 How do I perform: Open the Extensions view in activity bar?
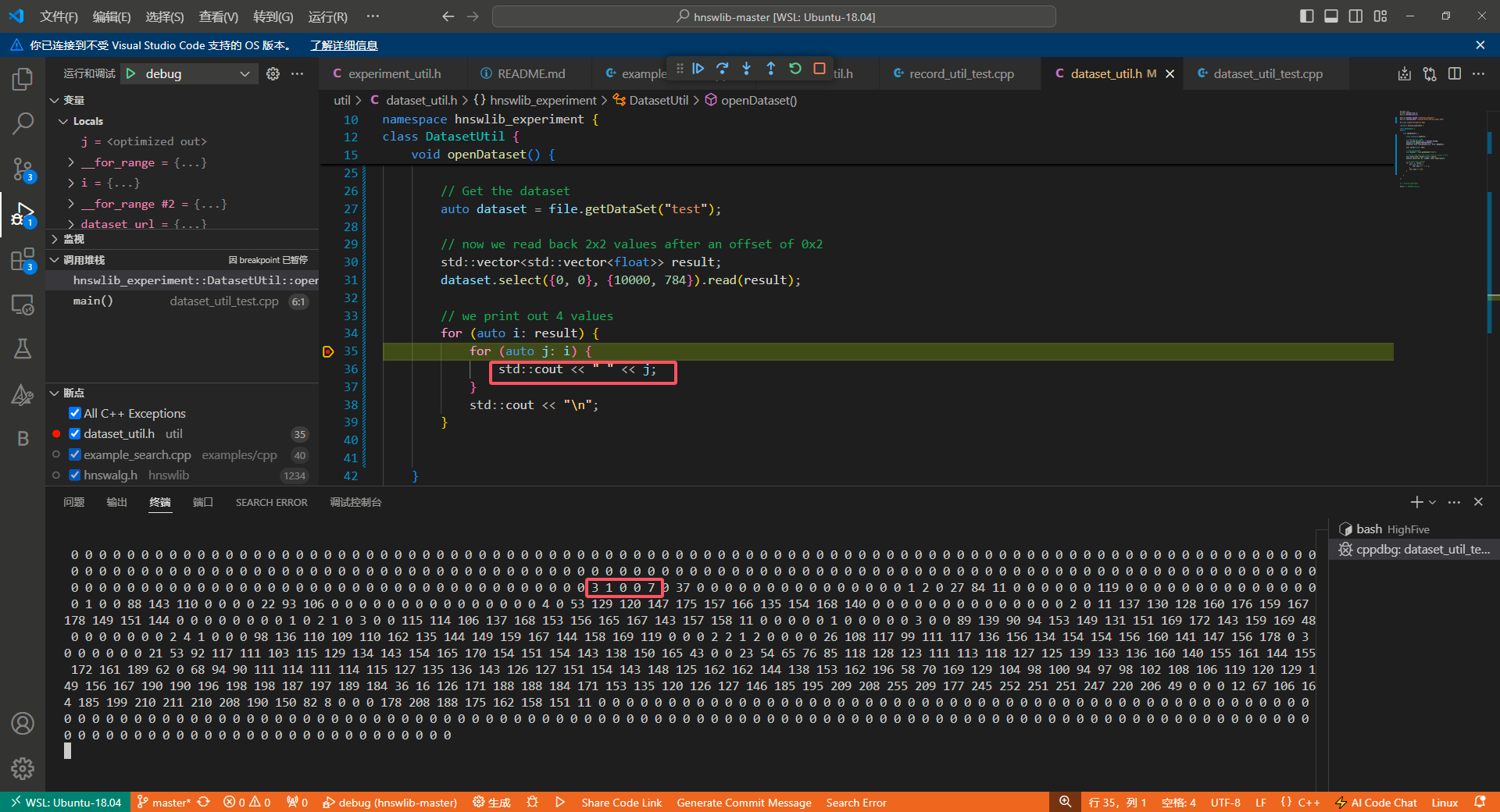pos(23,259)
